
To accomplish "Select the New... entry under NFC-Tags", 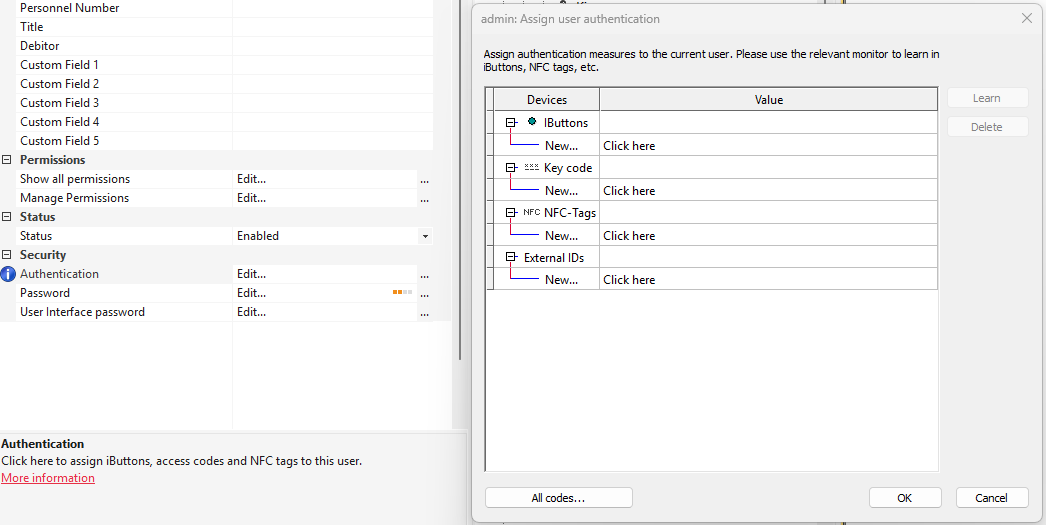I will click(561, 236).
